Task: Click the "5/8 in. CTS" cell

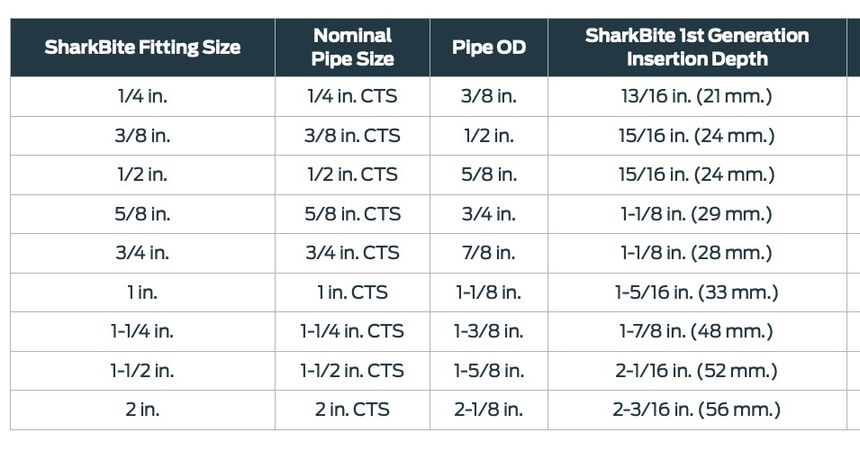Action: pos(352,214)
